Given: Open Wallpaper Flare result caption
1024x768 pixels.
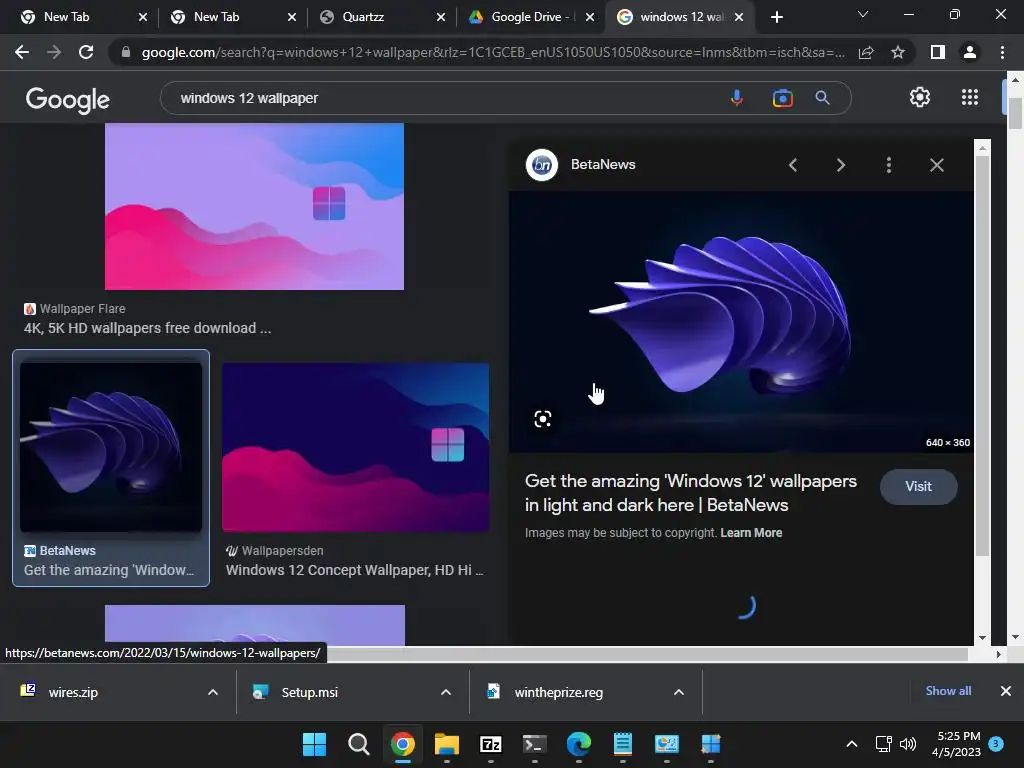Looking at the screenshot, I should (148, 328).
